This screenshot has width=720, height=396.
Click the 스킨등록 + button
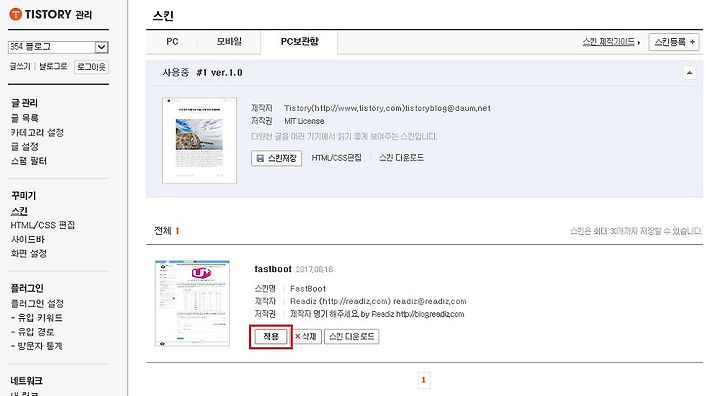674,42
